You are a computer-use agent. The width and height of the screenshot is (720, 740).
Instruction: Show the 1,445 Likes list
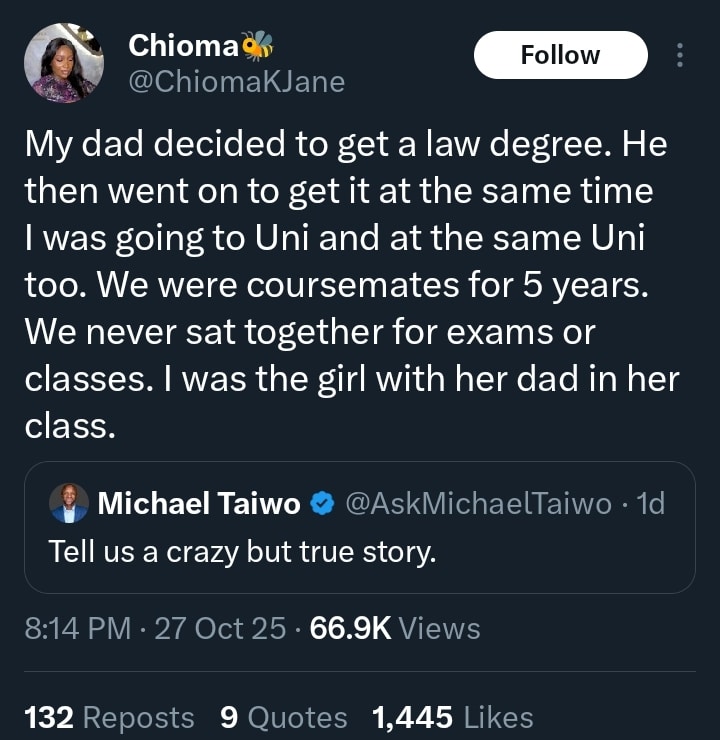pos(452,717)
